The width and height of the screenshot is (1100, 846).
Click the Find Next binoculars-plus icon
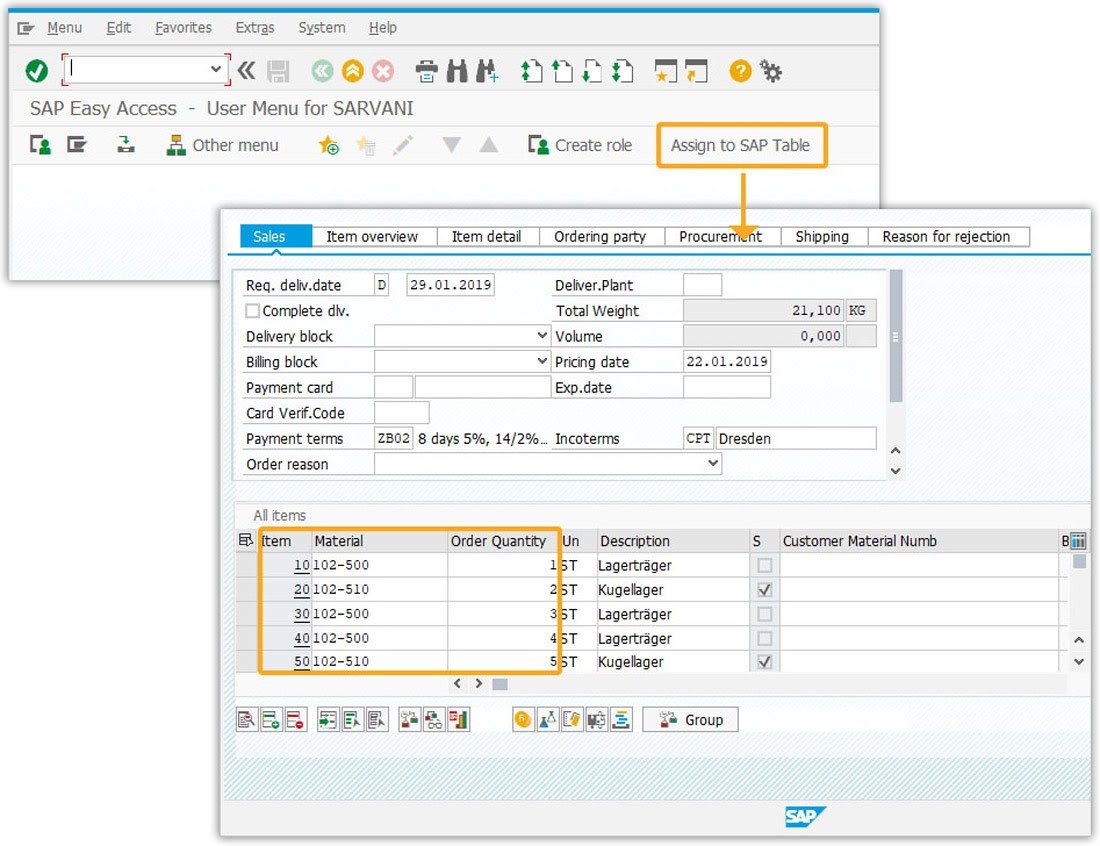click(488, 71)
